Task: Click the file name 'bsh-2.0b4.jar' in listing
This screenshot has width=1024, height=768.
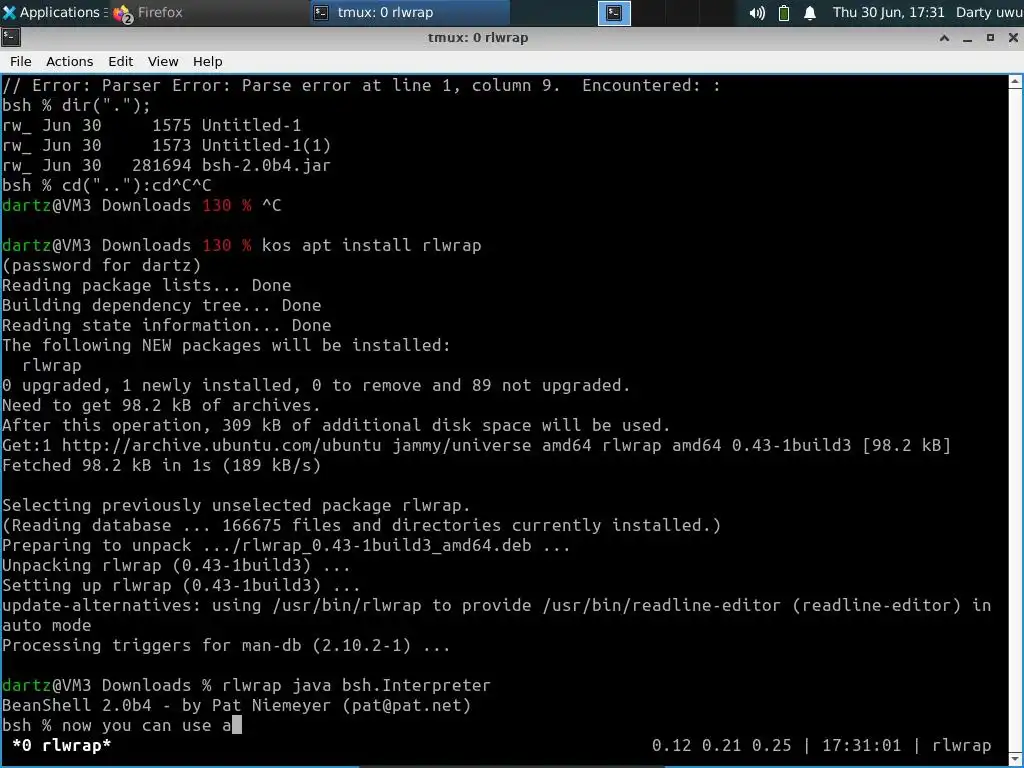Action: [266, 165]
